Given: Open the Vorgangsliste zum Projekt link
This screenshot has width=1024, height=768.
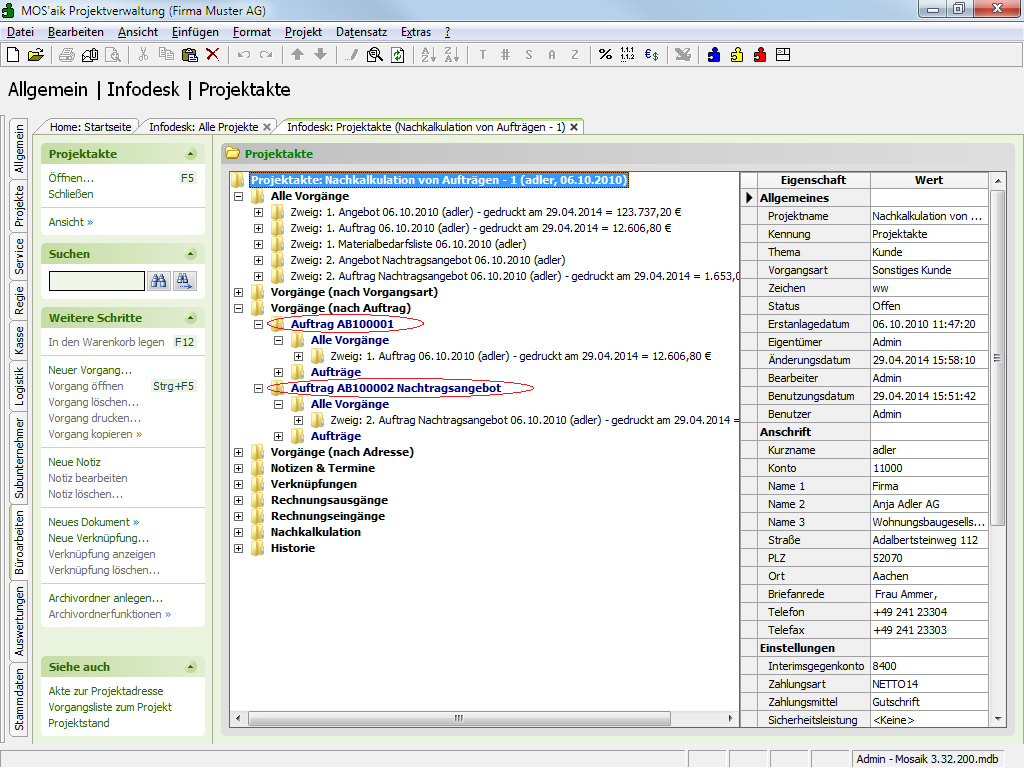Looking at the screenshot, I should tap(110, 707).
